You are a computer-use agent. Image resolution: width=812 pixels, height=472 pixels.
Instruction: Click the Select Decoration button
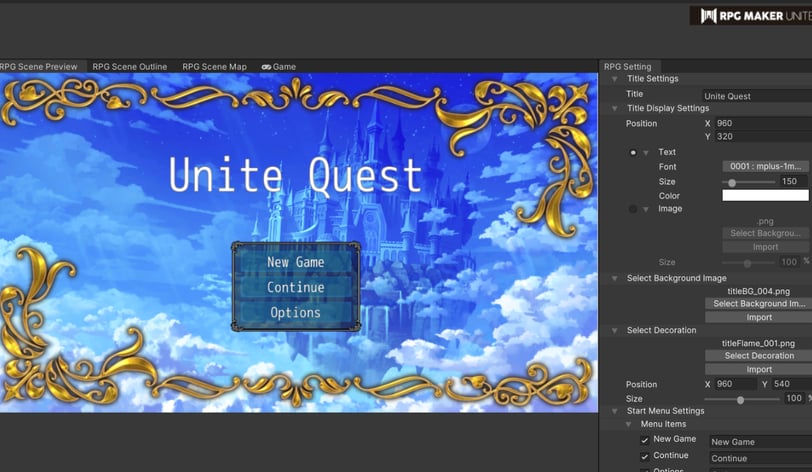click(759, 355)
